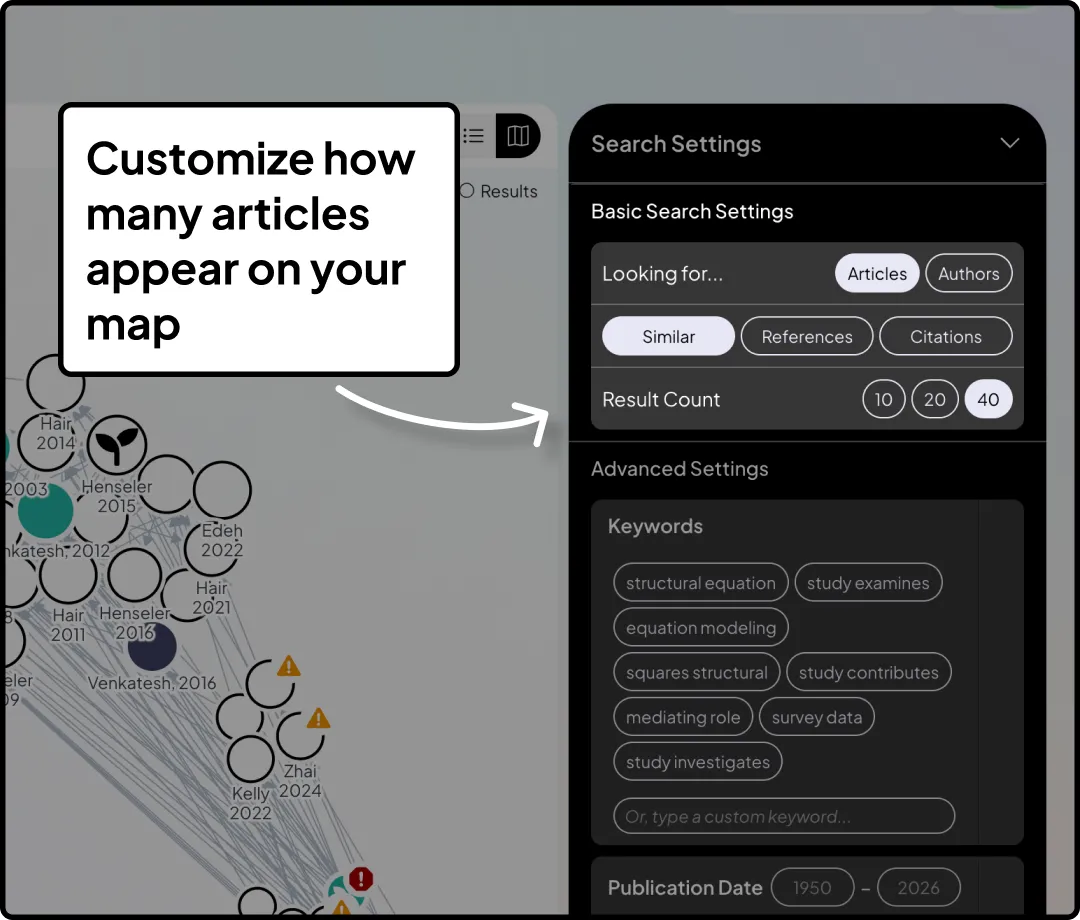Screen dimensions: 1080x920
Task: Click the 'Henseler 2015' label
Action: (x=116, y=496)
